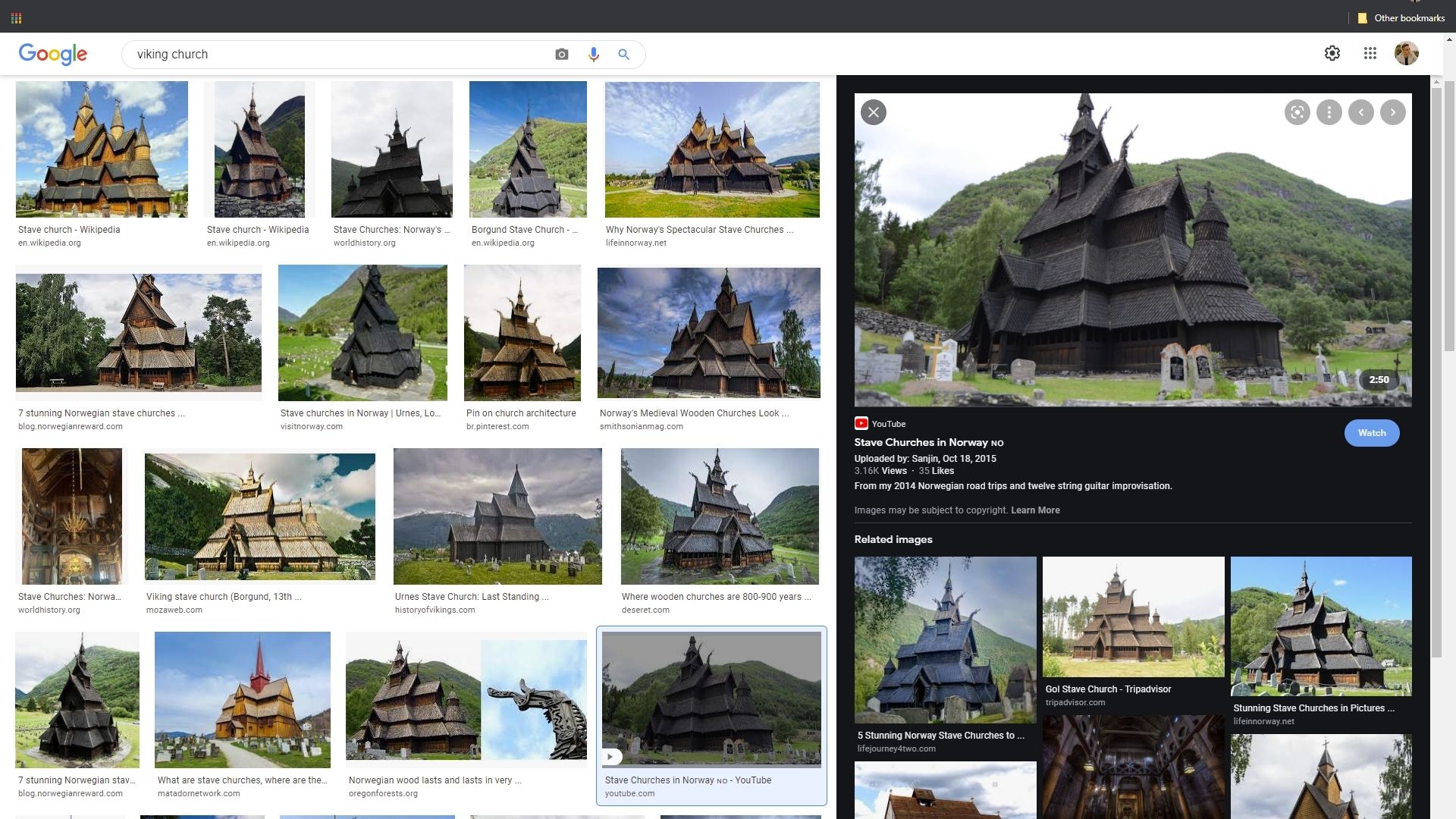The height and width of the screenshot is (819, 1456).
Task: Open Borgund Stave Church result image
Action: click(x=528, y=149)
